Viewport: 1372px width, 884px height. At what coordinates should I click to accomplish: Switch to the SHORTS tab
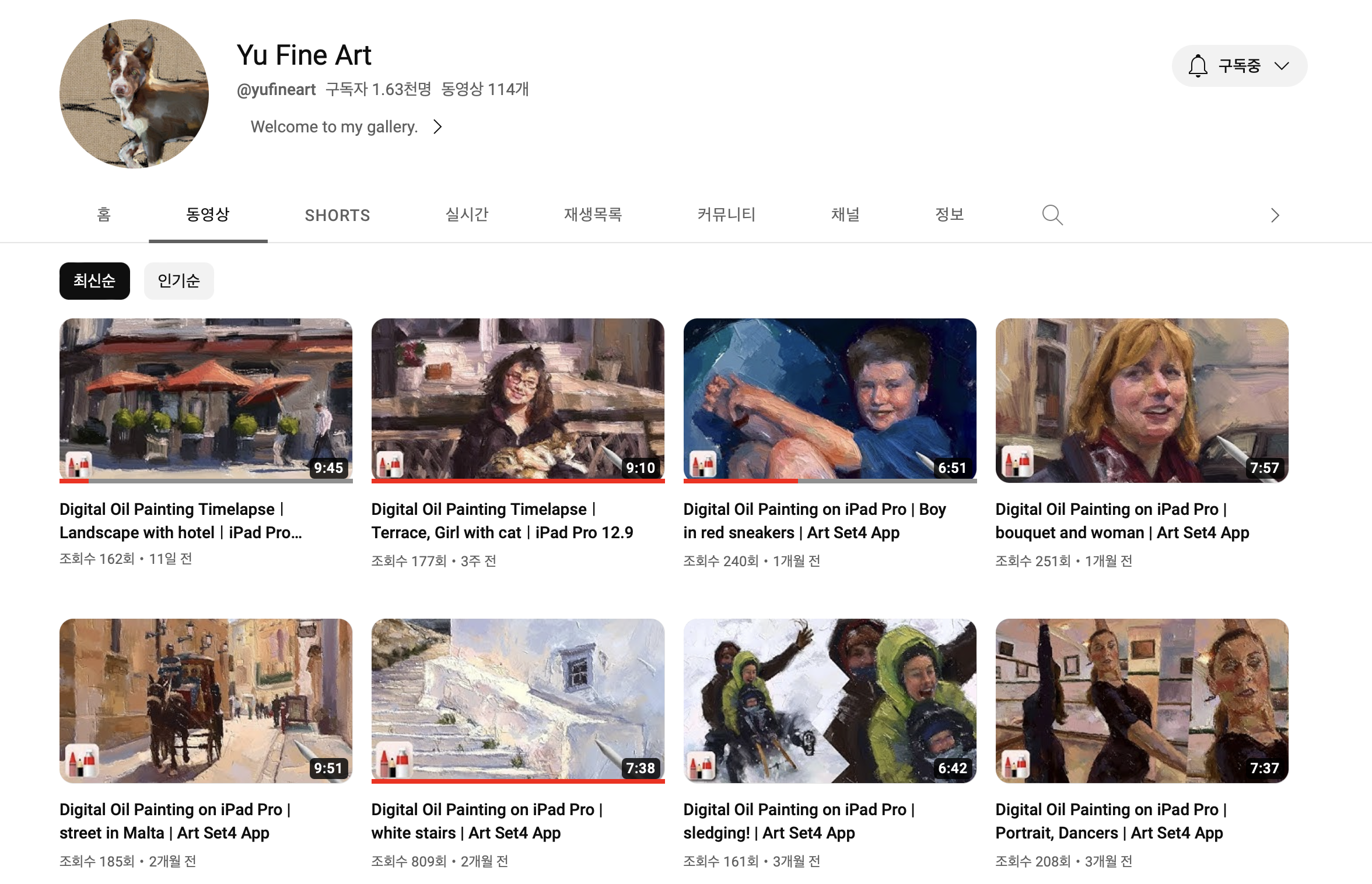tap(337, 215)
